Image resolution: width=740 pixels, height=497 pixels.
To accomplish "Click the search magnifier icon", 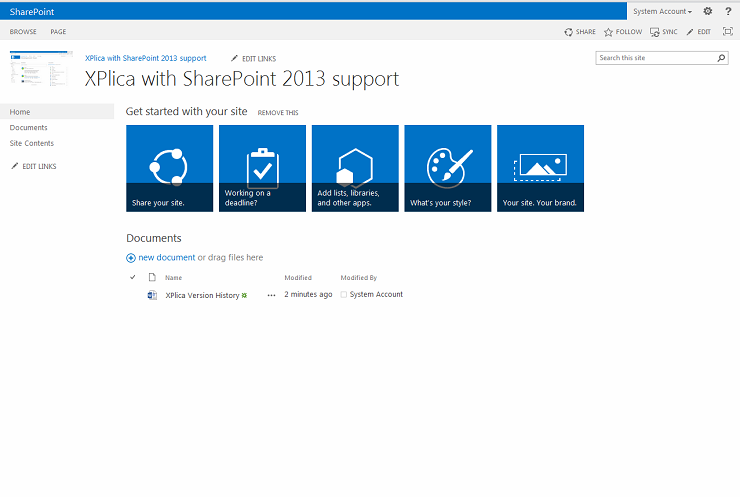I will click(x=721, y=58).
